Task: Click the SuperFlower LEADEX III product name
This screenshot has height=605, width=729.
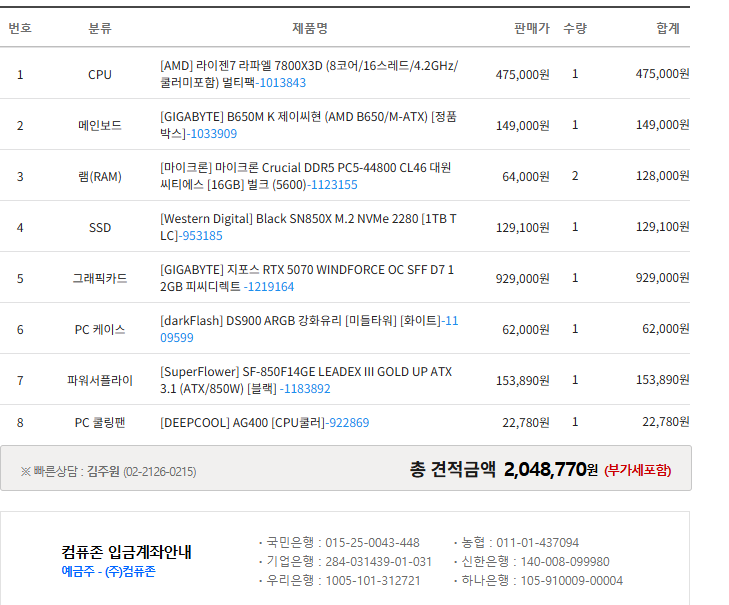Action: (306, 380)
